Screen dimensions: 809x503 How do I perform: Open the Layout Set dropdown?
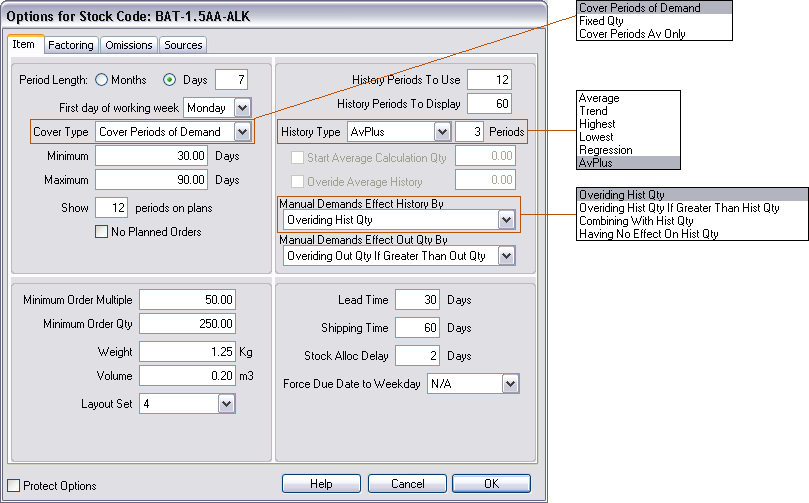[x=226, y=404]
